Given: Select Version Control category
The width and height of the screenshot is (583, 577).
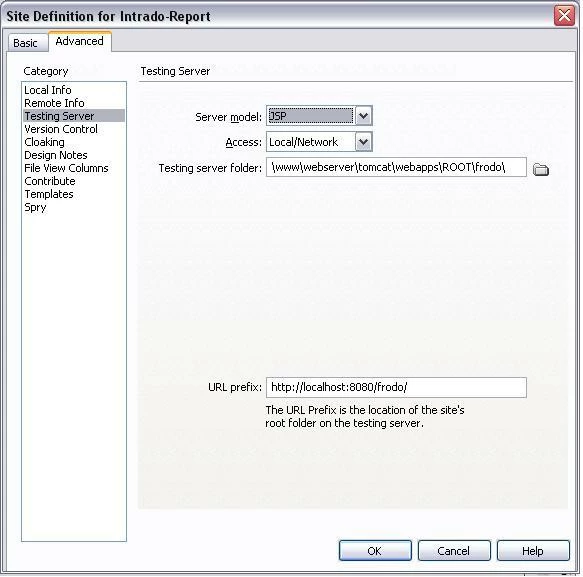Looking at the screenshot, I should click(x=61, y=129).
